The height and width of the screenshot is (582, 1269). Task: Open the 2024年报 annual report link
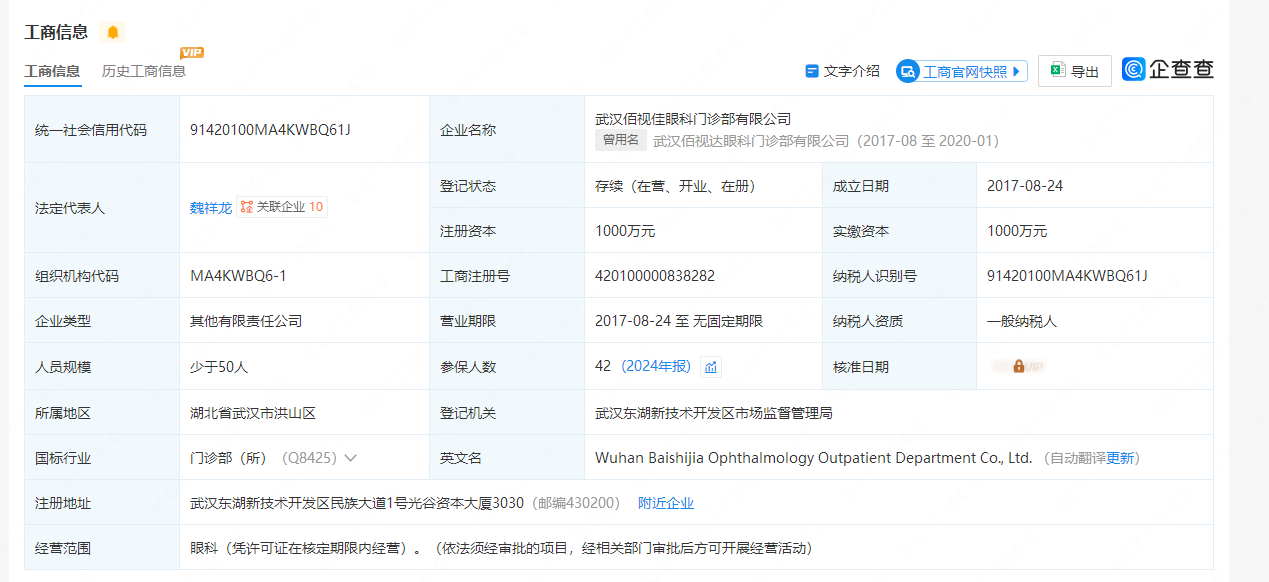pyautogui.click(x=656, y=366)
